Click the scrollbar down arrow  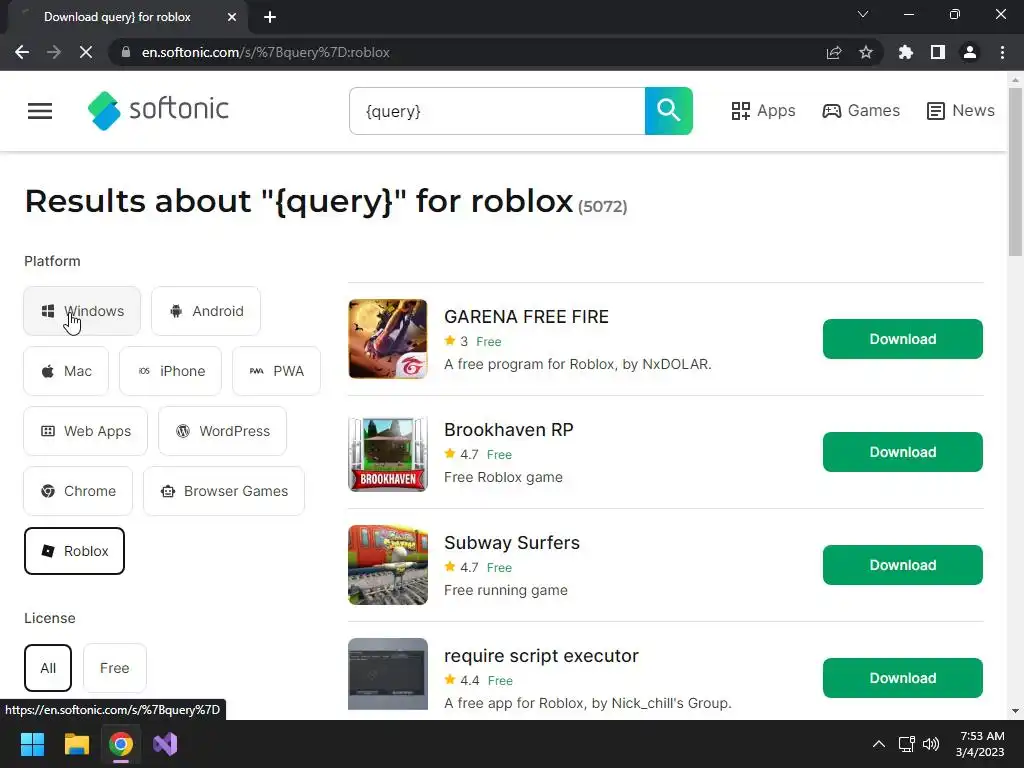(x=1015, y=711)
